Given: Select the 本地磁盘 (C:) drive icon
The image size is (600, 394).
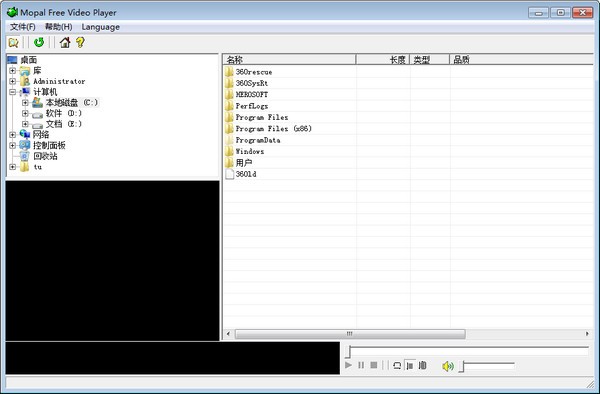Looking at the screenshot, I should [37, 103].
